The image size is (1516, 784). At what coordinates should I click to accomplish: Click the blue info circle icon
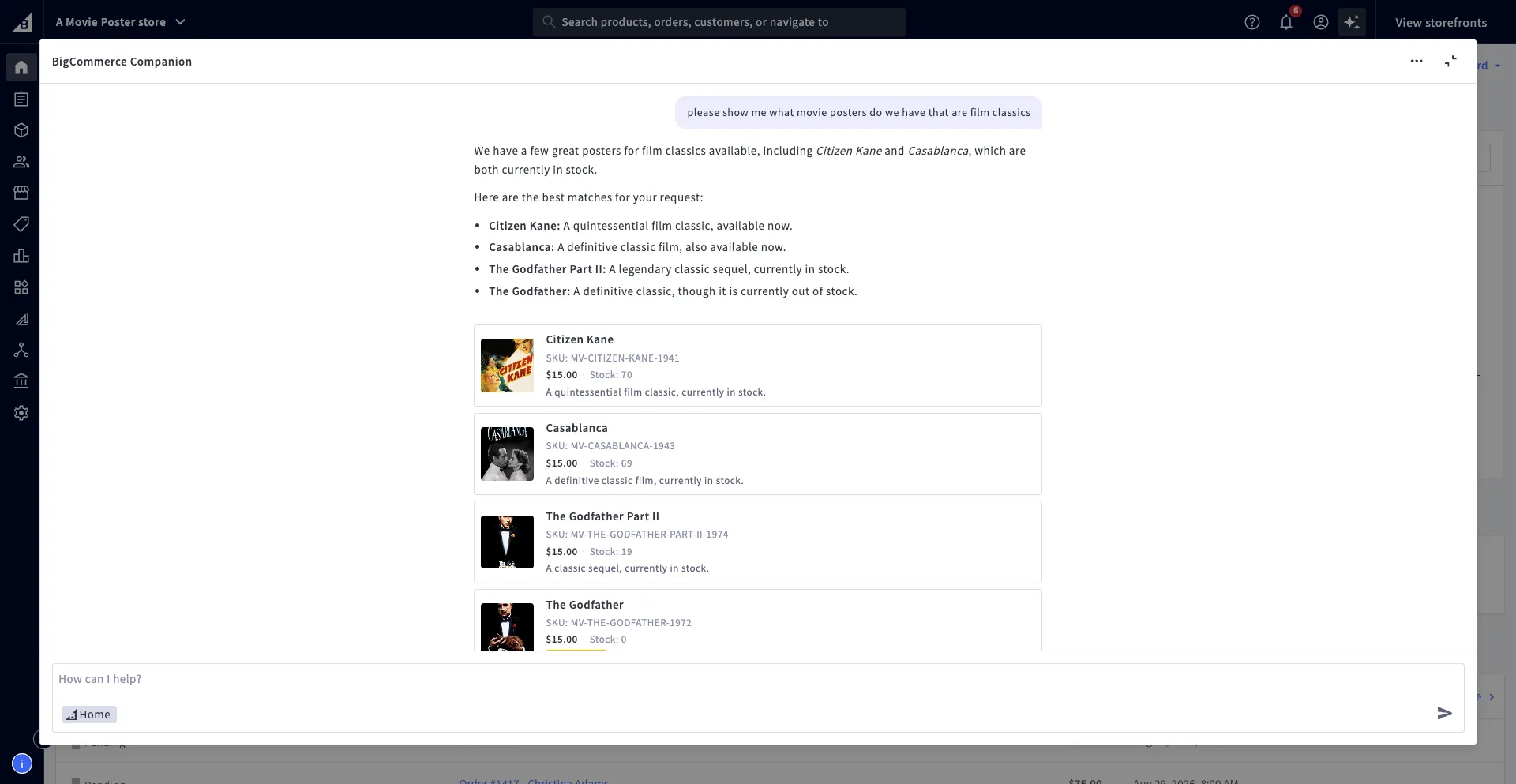tap(22, 763)
